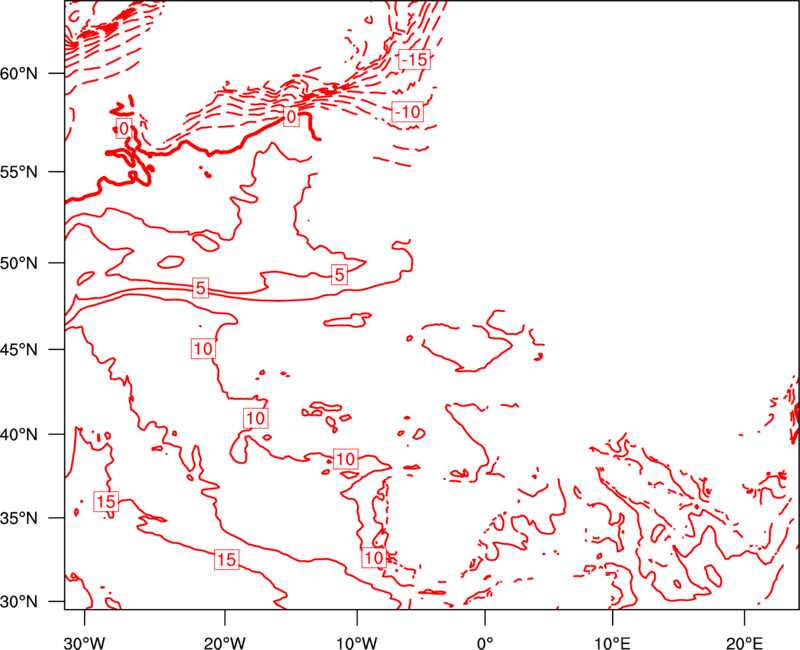800x650 pixels.
Task: Click the 60°N latitude axis label
Action: [x=19, y=73]
